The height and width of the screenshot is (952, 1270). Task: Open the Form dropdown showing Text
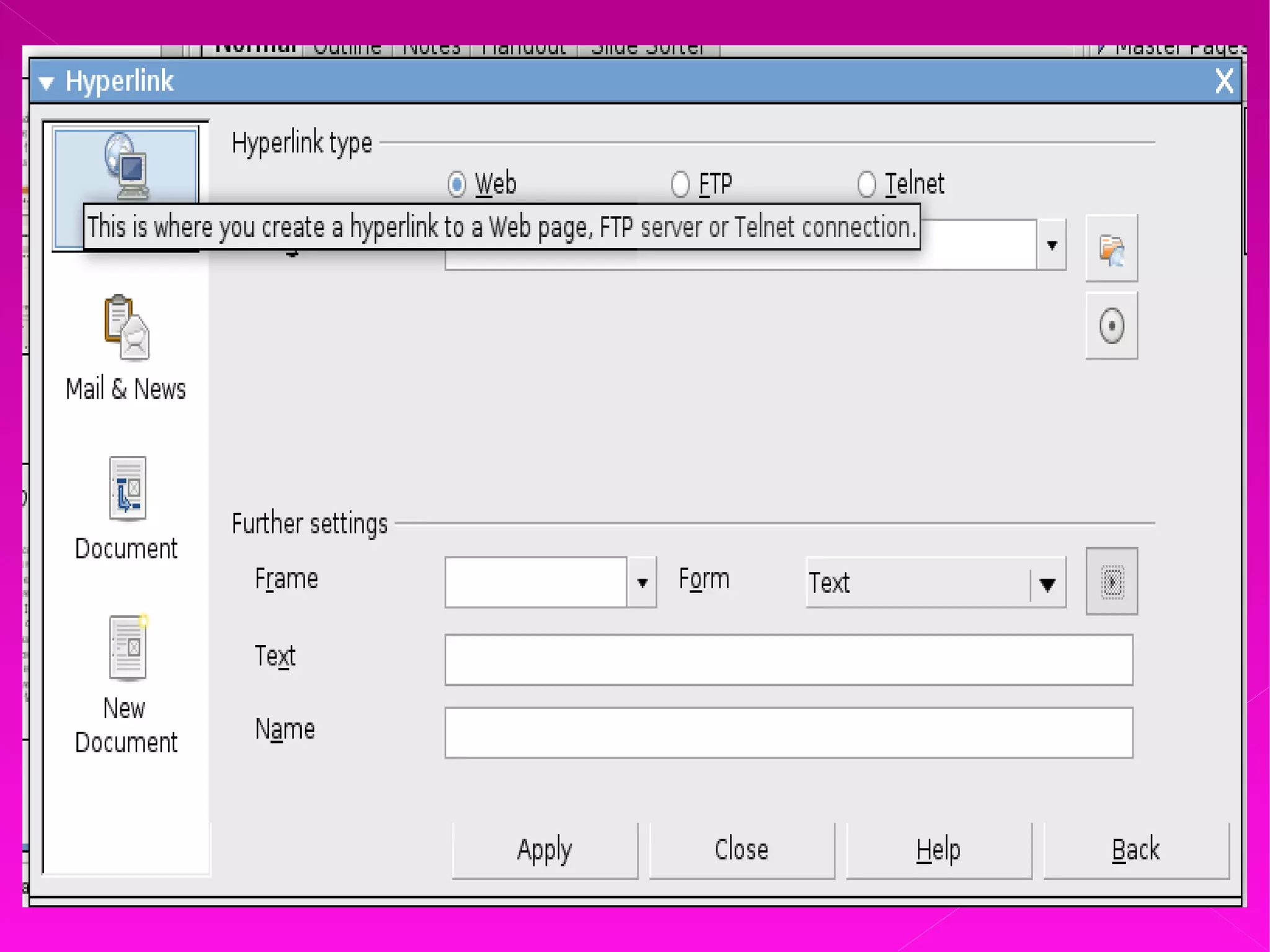(1047, 583)
